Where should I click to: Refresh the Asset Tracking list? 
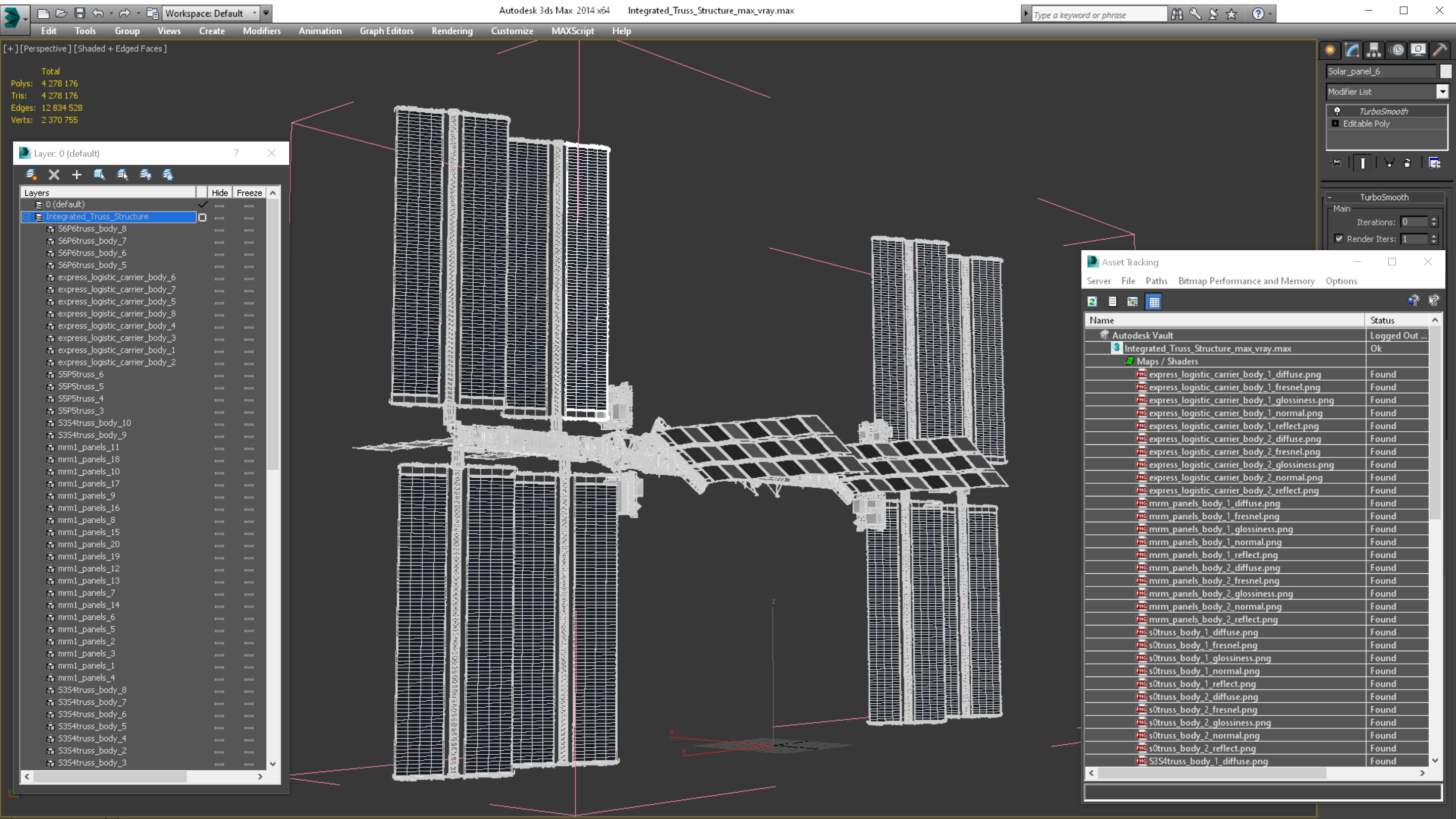click(1092, 302)
